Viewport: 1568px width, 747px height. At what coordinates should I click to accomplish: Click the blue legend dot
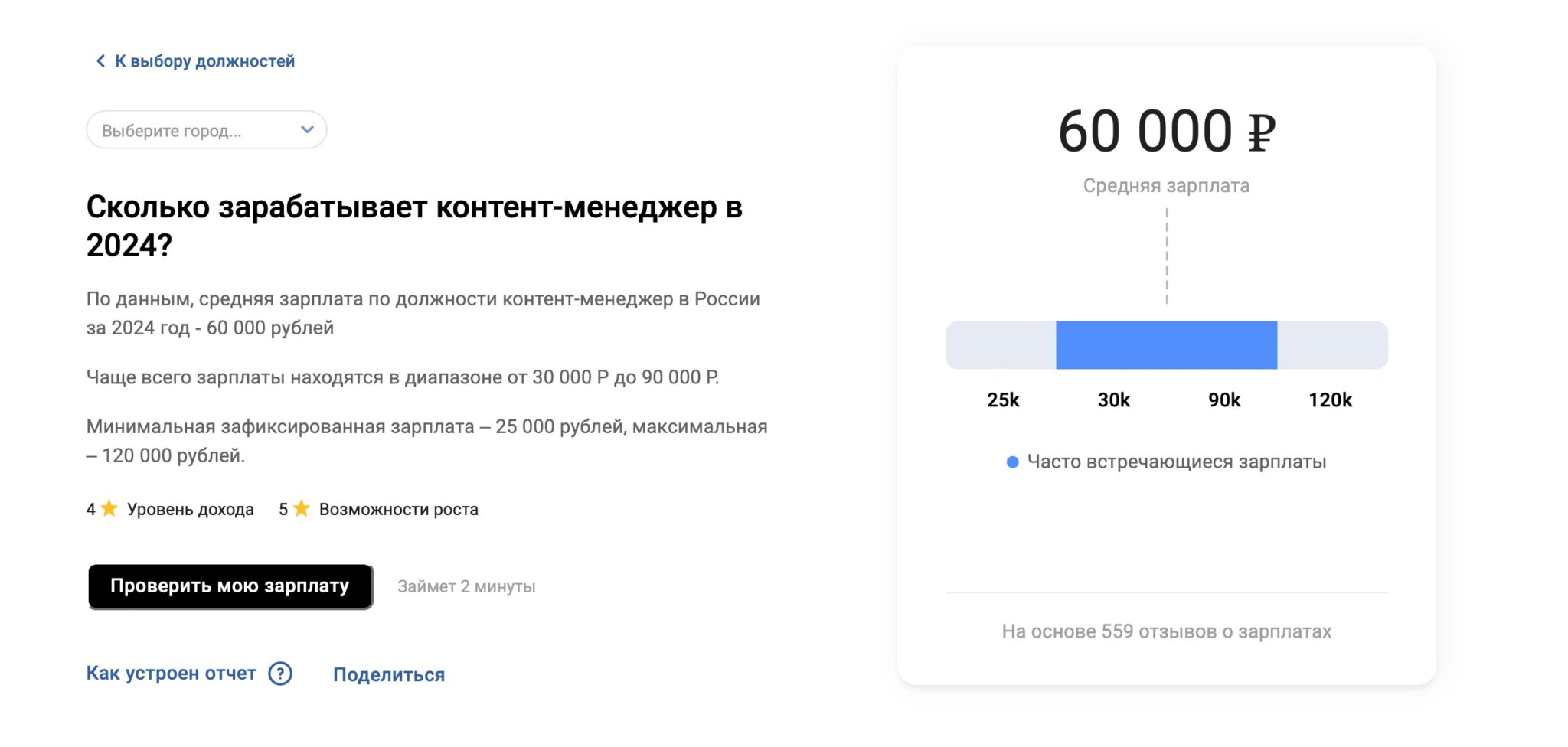(x=1012, y=462)
